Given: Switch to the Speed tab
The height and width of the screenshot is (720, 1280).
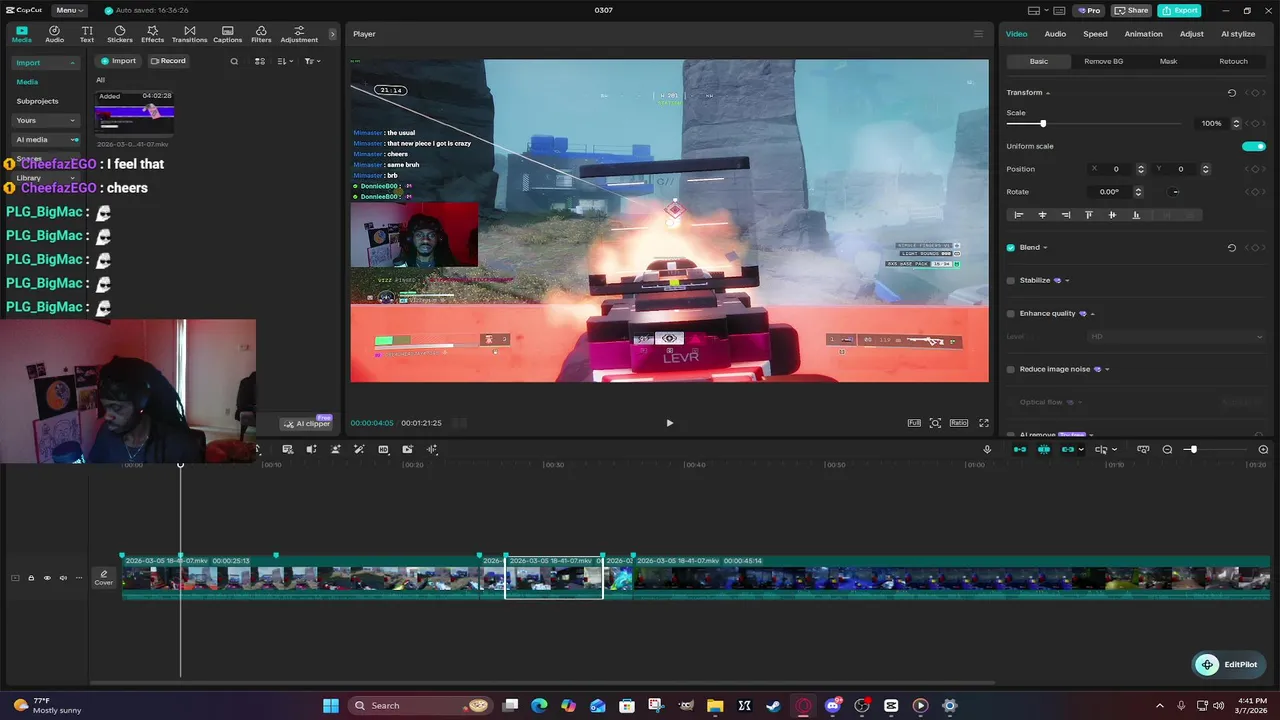Looking at the screenshot, I should click(1095, 34).
